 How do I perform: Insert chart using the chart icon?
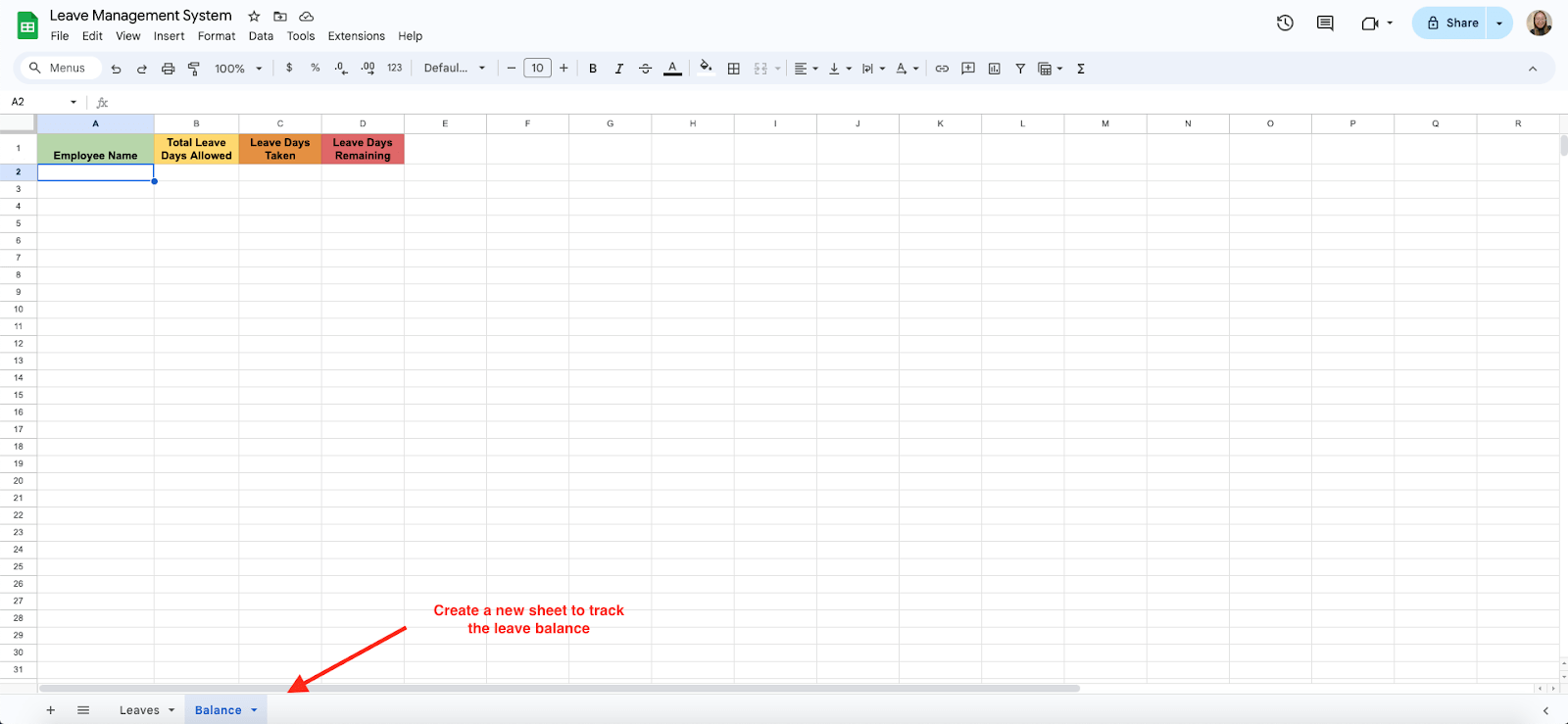point(995,69)
